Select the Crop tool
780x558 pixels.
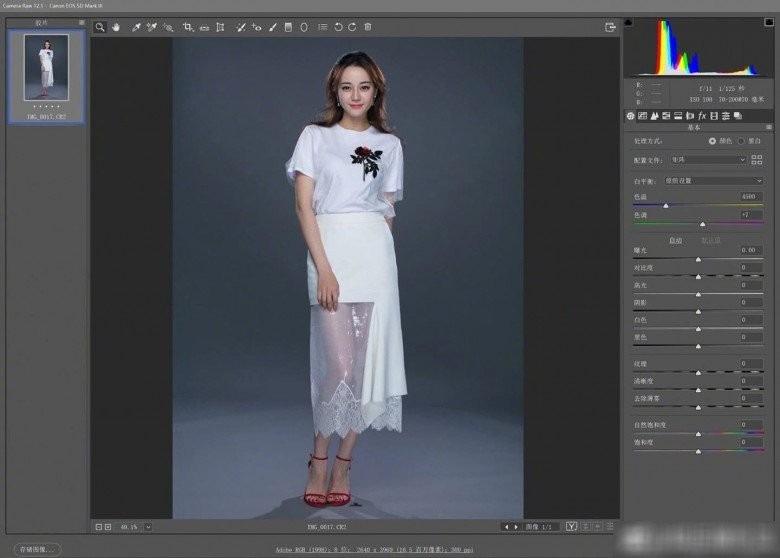pyautogui.click(x=188, y=27)
